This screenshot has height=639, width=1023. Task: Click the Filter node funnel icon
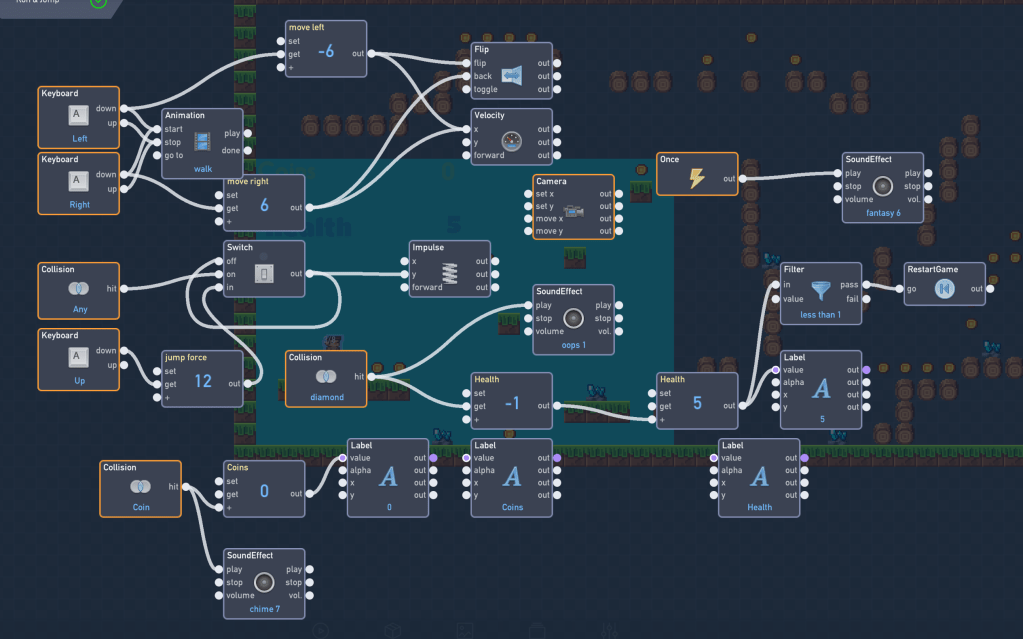point(821,291)
